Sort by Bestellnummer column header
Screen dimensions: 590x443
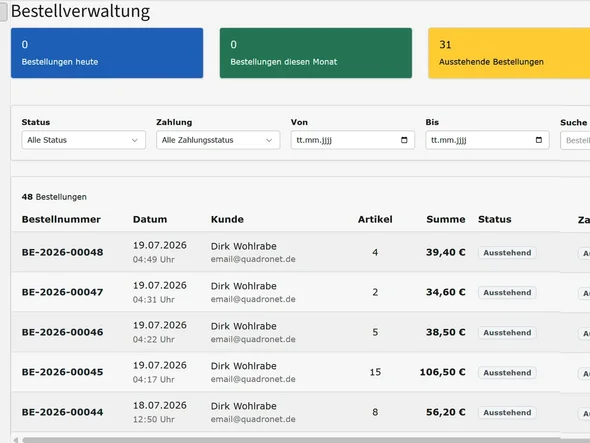coord(61,219)
